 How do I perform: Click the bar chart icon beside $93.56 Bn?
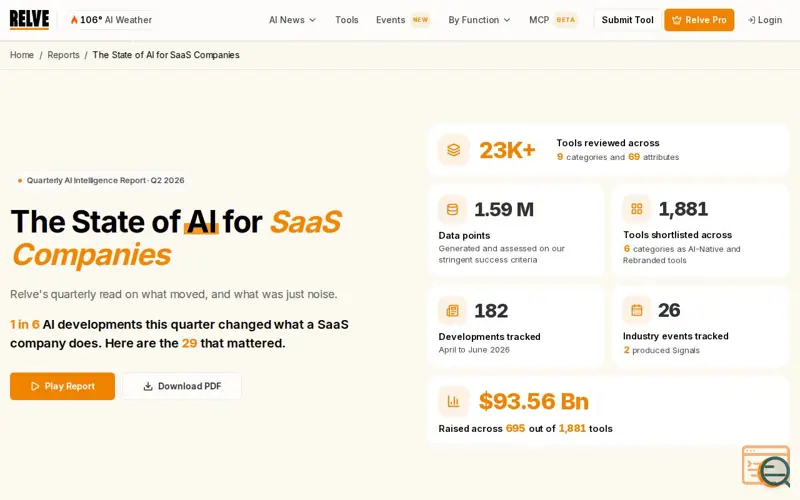click(454, 402)
